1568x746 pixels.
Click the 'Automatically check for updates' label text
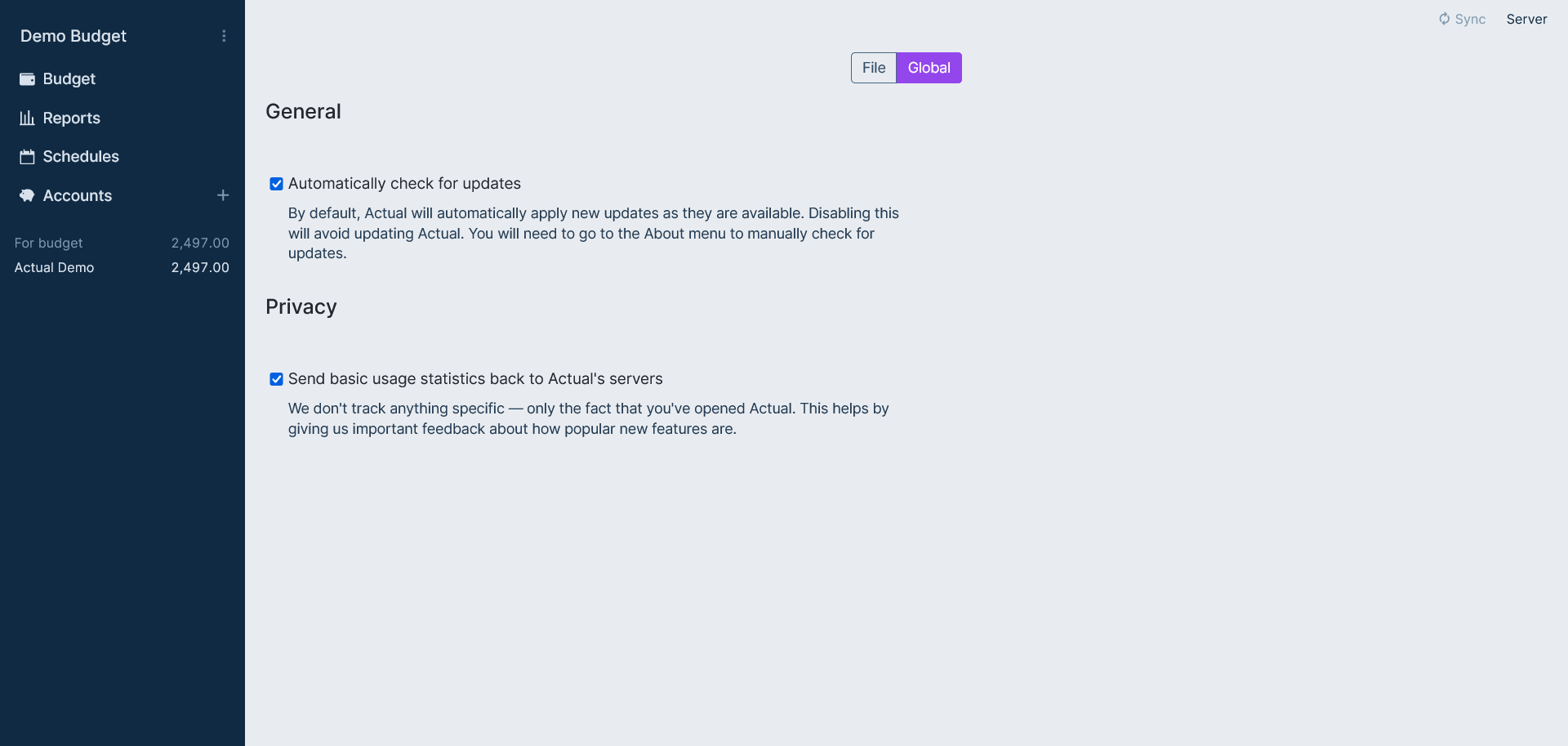(x=404, y=184)
